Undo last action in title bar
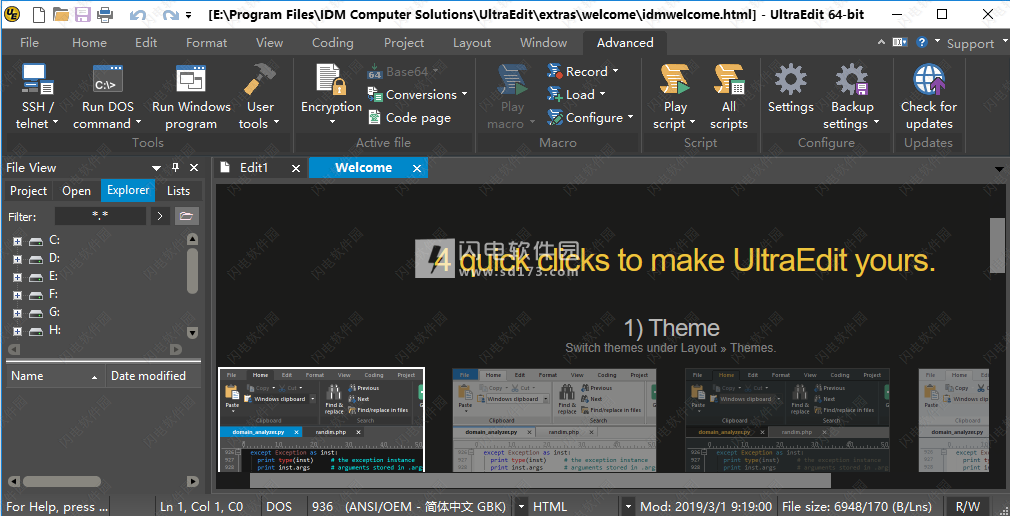 pos(137,15)
